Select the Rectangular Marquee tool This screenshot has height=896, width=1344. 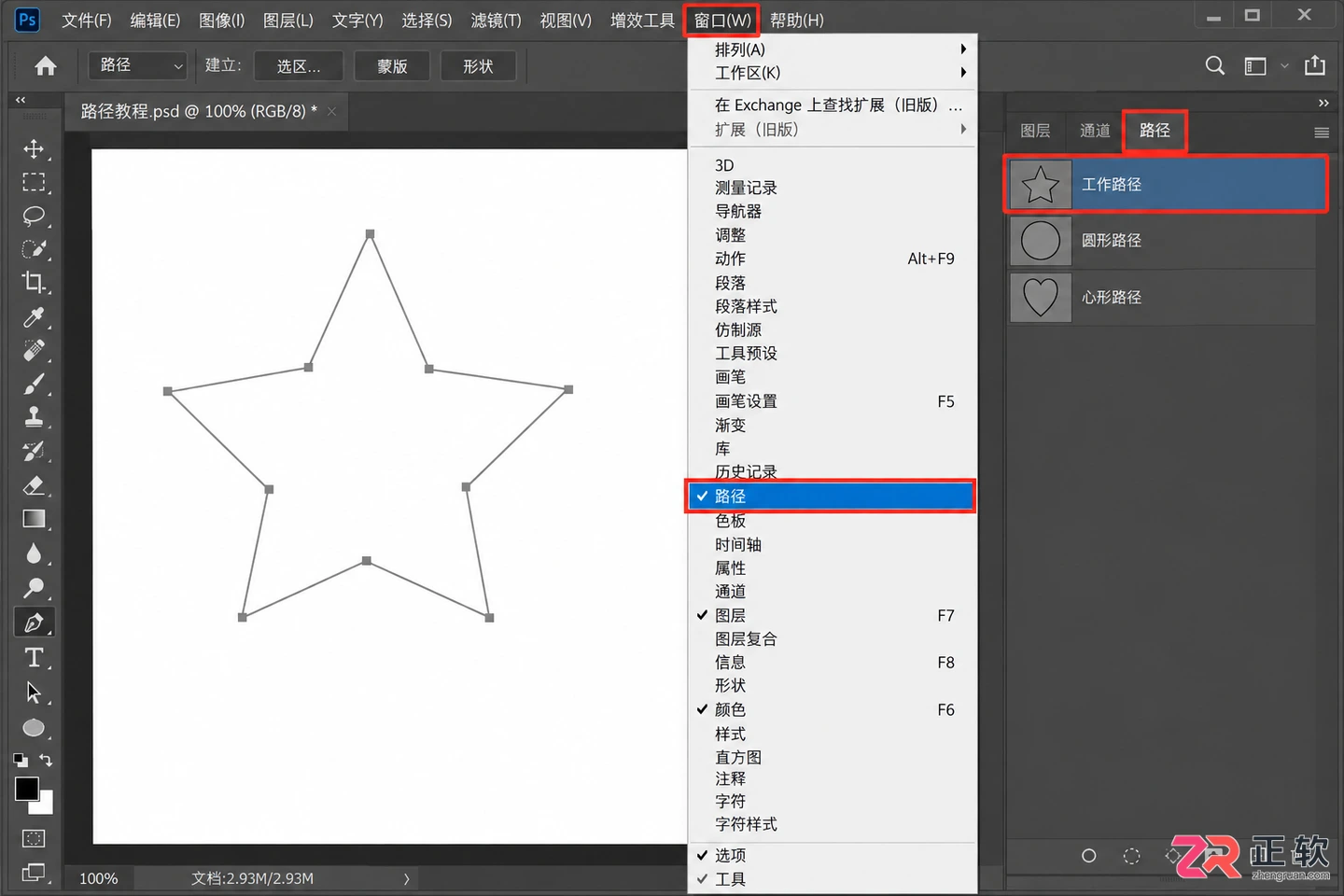[x=34, y=183]
